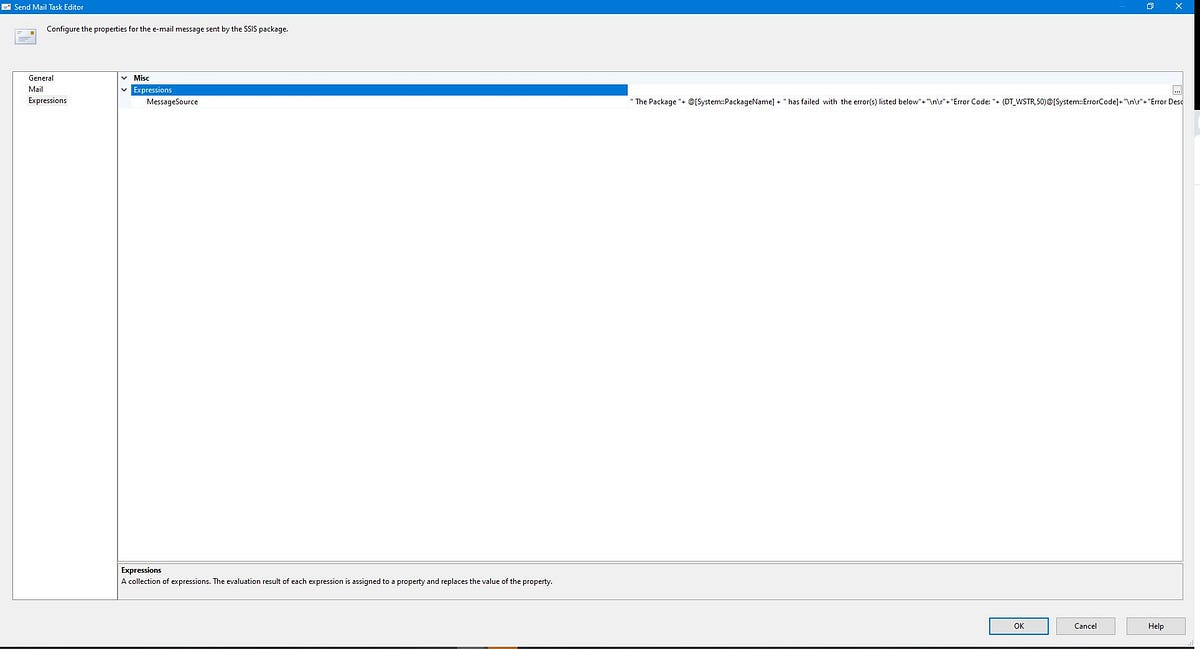Click the Expressions description panel at bottom
This screenshot has height=649, width=1200.
coord(400,575)
